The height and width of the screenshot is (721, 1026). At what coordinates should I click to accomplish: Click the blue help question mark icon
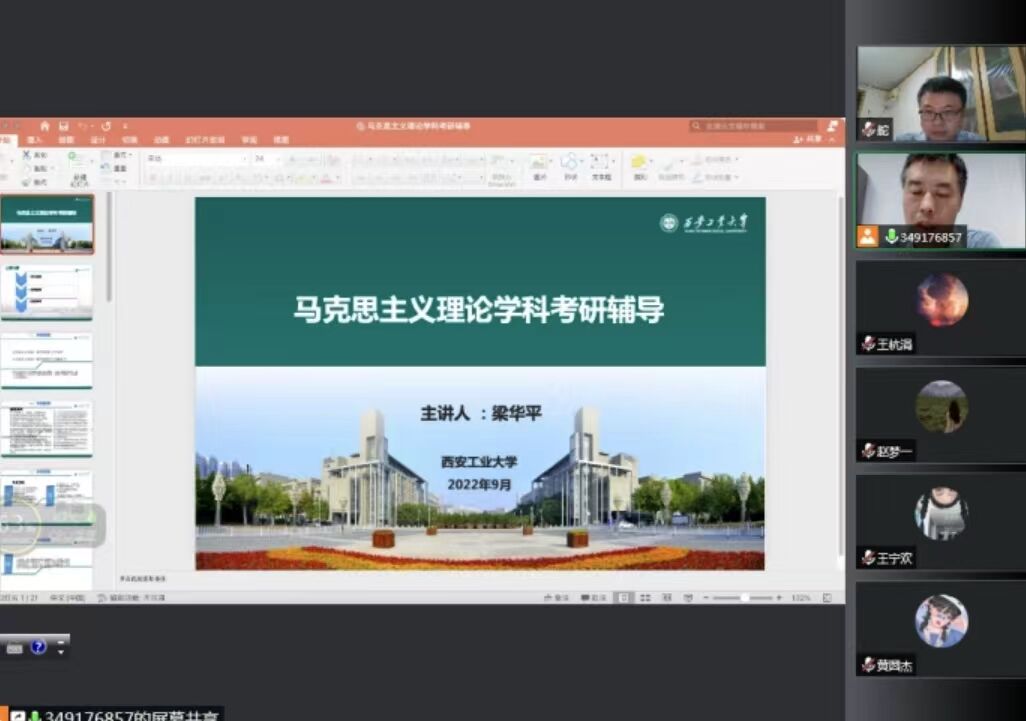[38, 647]
